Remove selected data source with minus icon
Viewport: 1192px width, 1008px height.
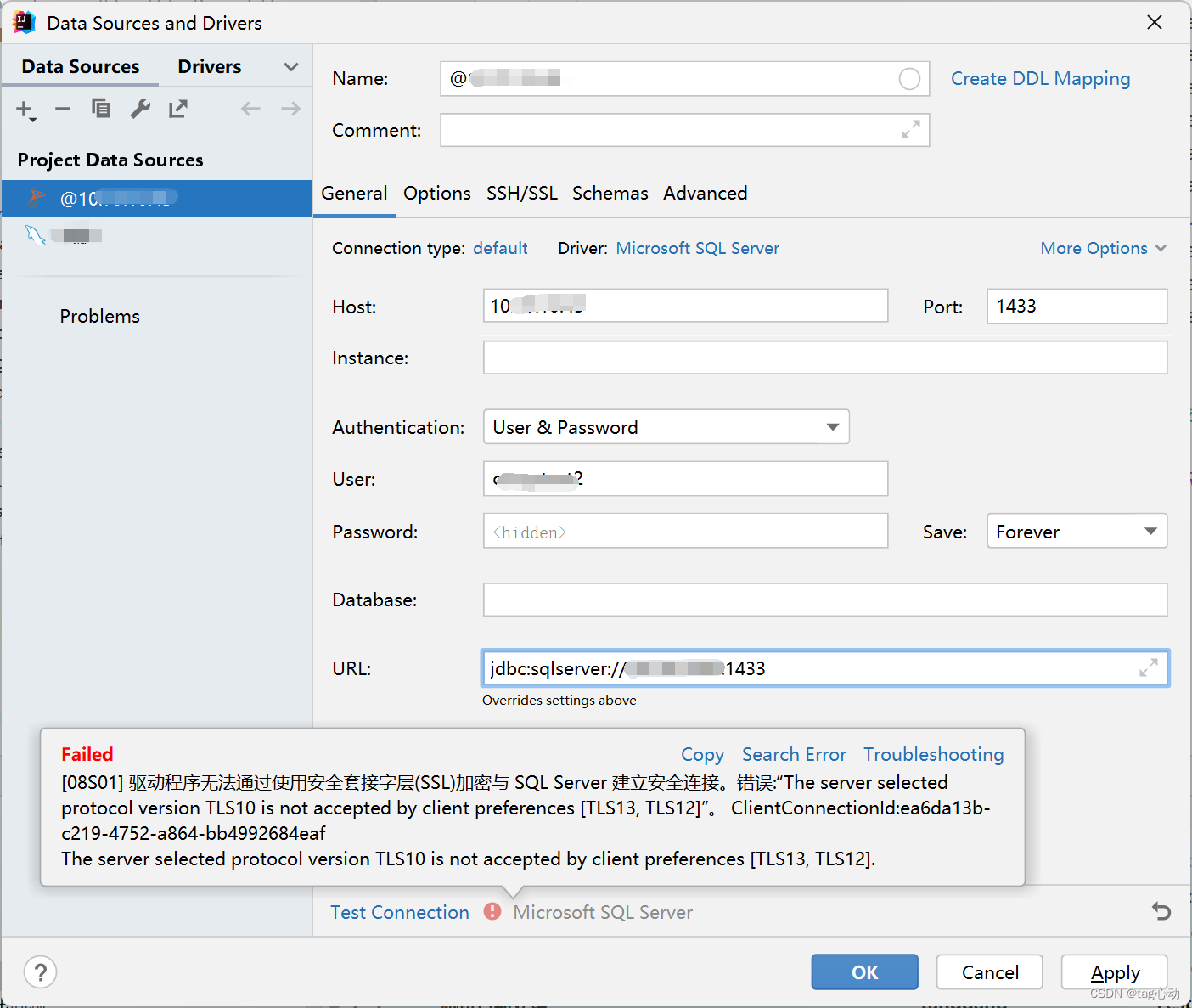[63, 109]
